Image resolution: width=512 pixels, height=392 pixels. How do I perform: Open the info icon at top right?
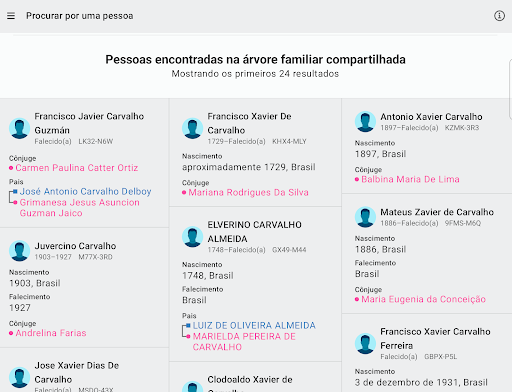coord(499,16)
